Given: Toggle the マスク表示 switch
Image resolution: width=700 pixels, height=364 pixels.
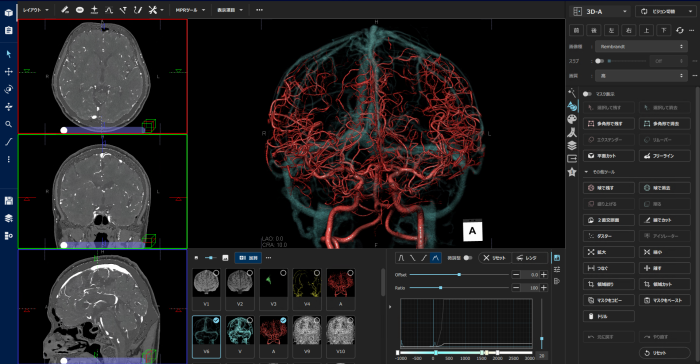Looking at the screenshot, I should tap(587, 94).
